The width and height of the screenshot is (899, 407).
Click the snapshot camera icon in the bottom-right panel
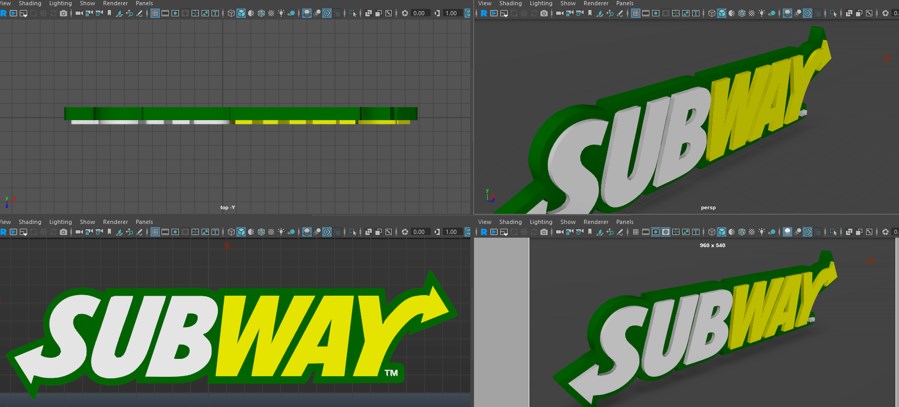coord(544,232)
